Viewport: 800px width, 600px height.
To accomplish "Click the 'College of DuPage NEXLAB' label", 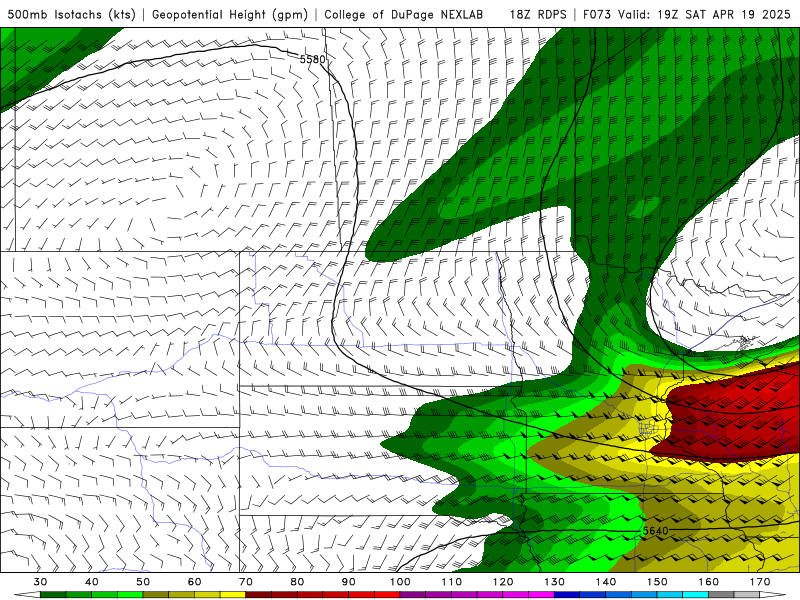I will [404, 14].
